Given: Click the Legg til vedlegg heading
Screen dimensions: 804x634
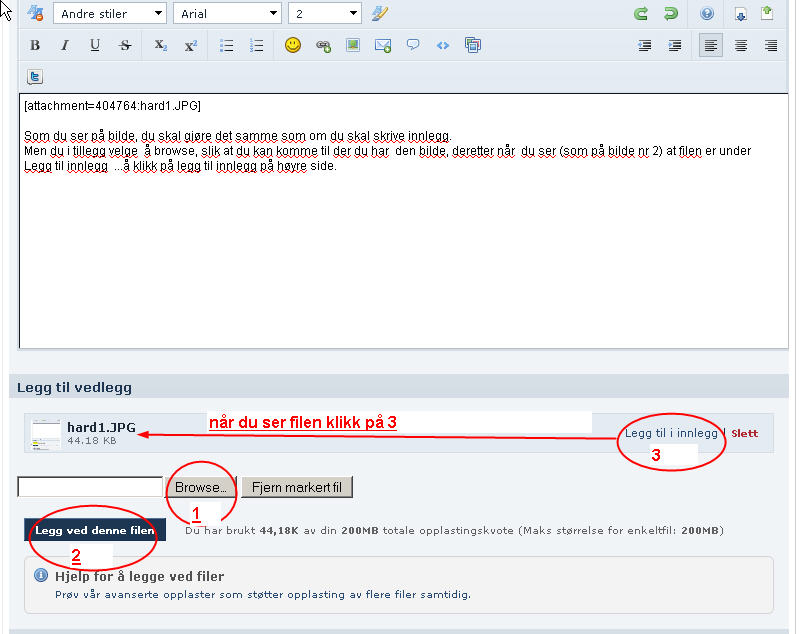Looking at the screenshot, I should (74, 387).
